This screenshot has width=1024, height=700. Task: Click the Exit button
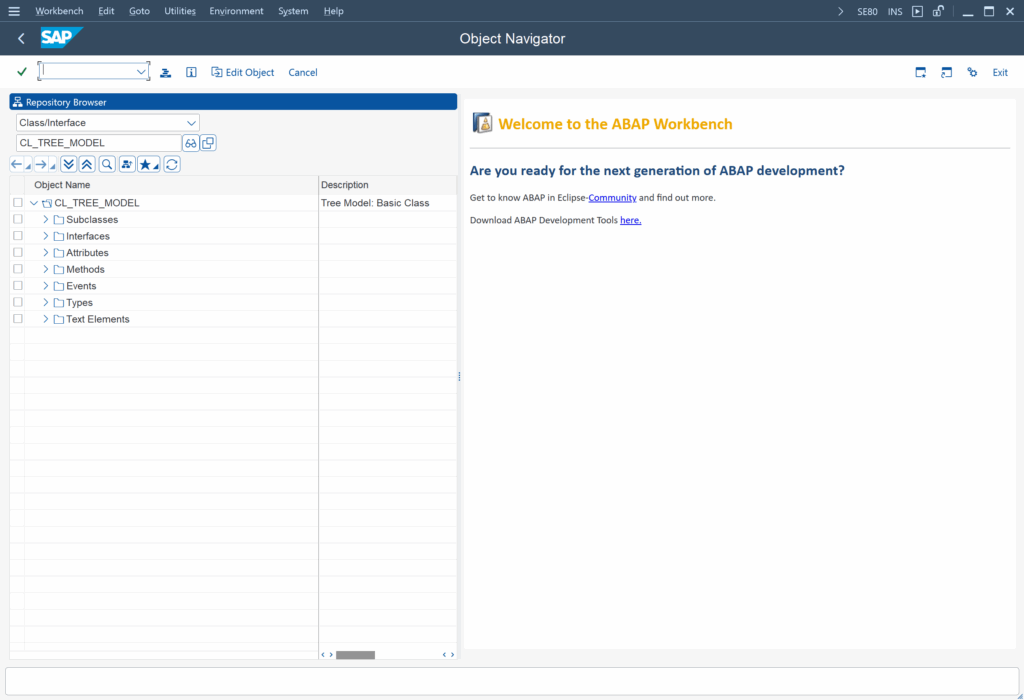point(1000,72)
